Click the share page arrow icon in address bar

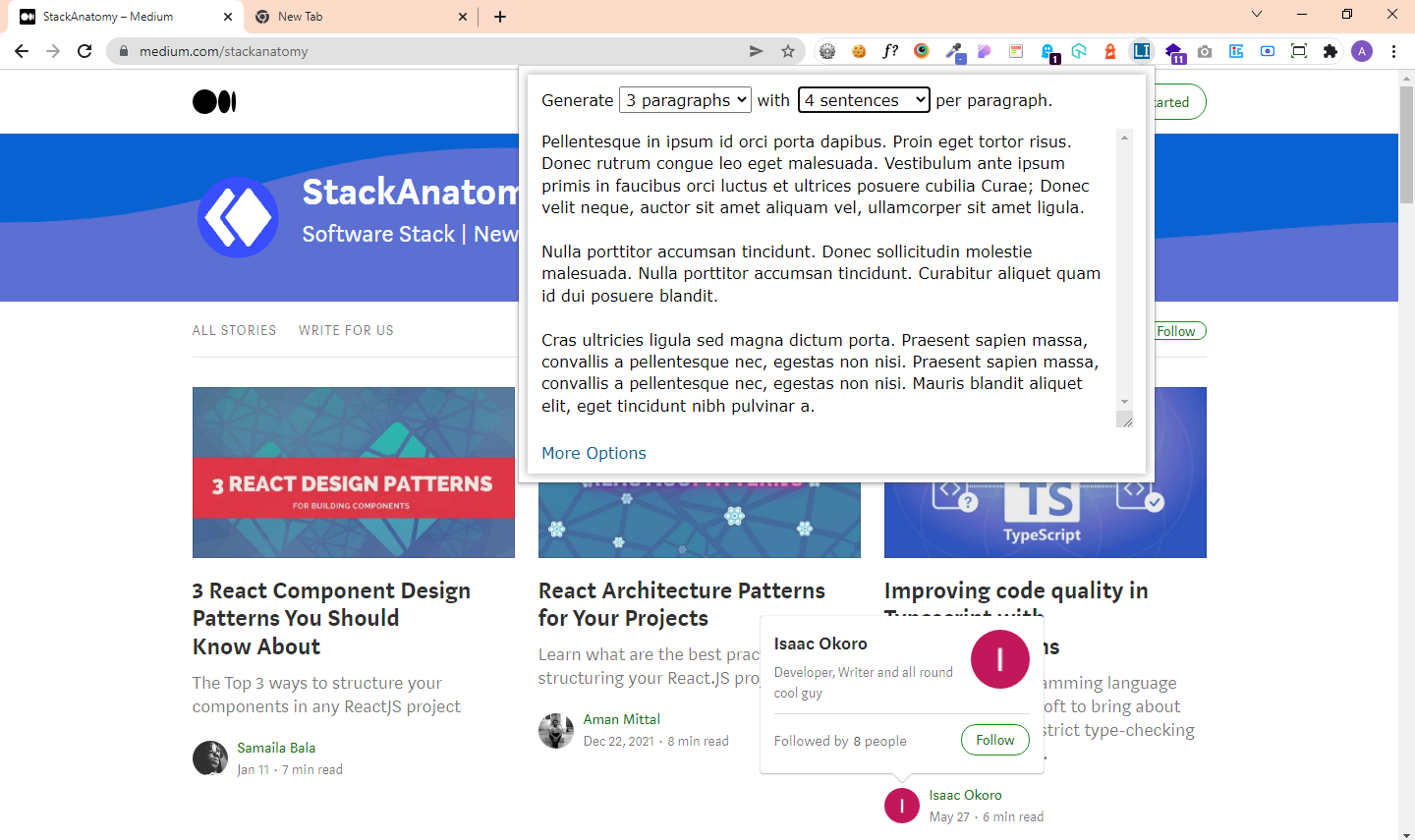point(756,51)
